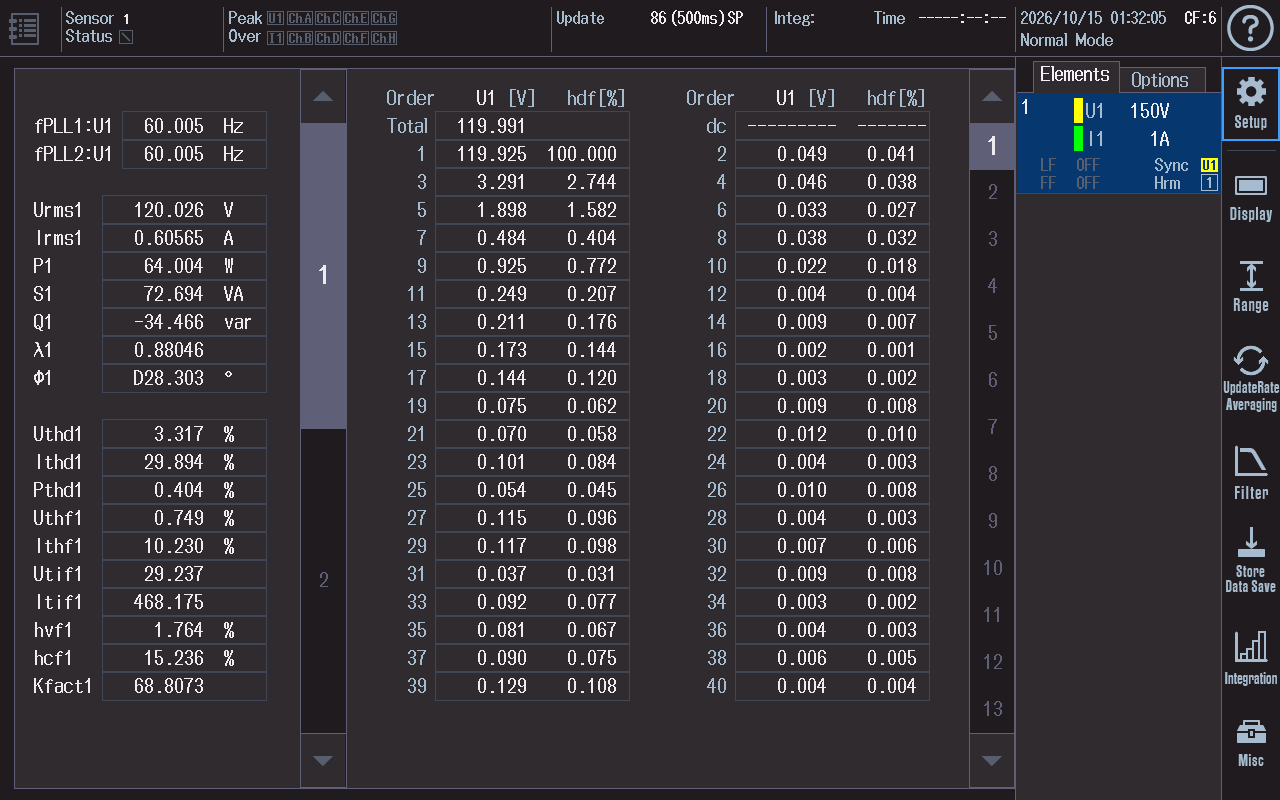The height and width of the screenshot is (800, 1280).
Task: Page down the left measurement list
Action: [323, 760]
